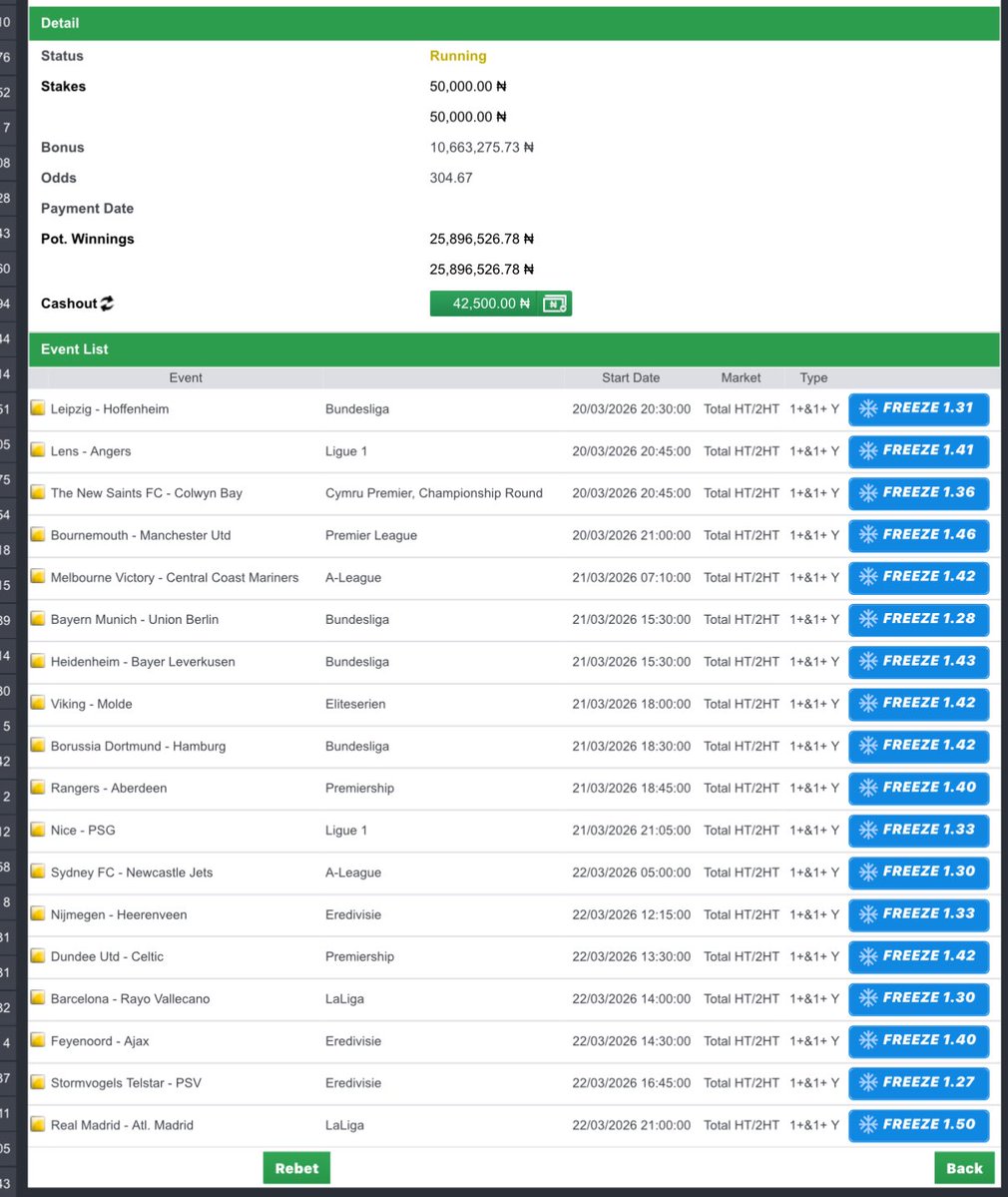Freeze Viking - Molde selection
1008x1197 pixels.
click(919, 703)
